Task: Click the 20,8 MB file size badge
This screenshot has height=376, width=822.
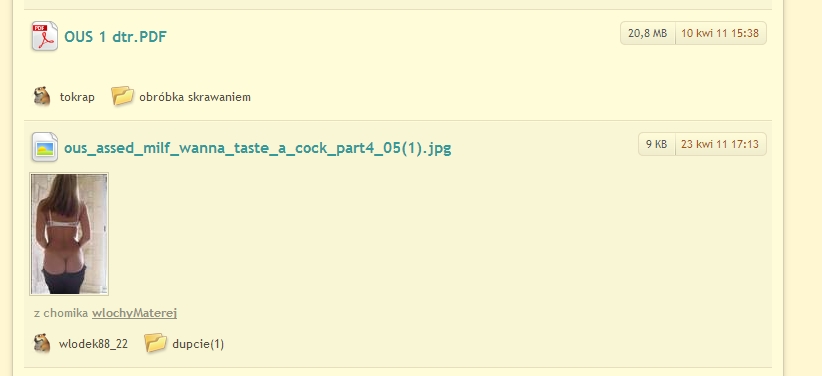Action: coord(647,33)
